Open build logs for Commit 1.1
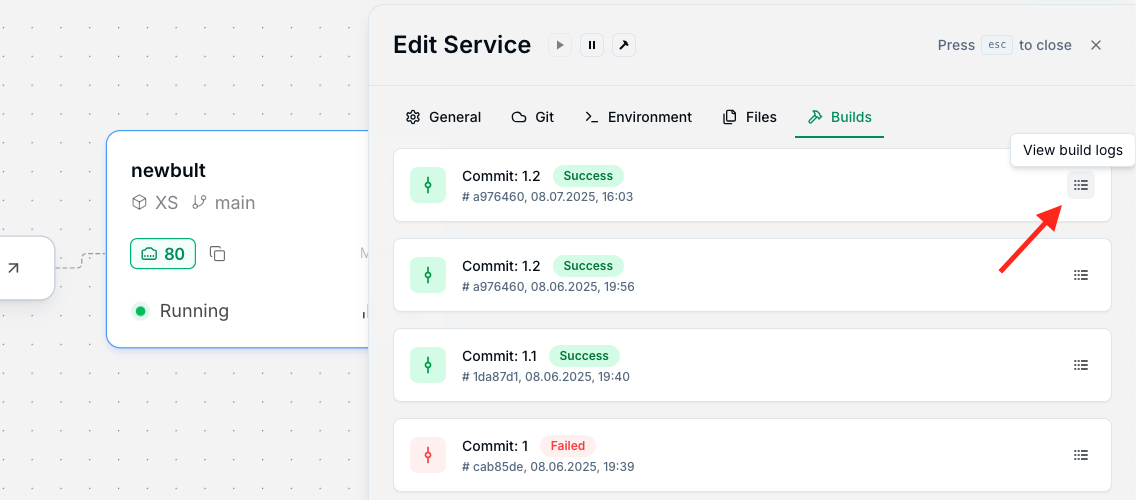Viewport: 1136px width, 500px height. 1081,364
